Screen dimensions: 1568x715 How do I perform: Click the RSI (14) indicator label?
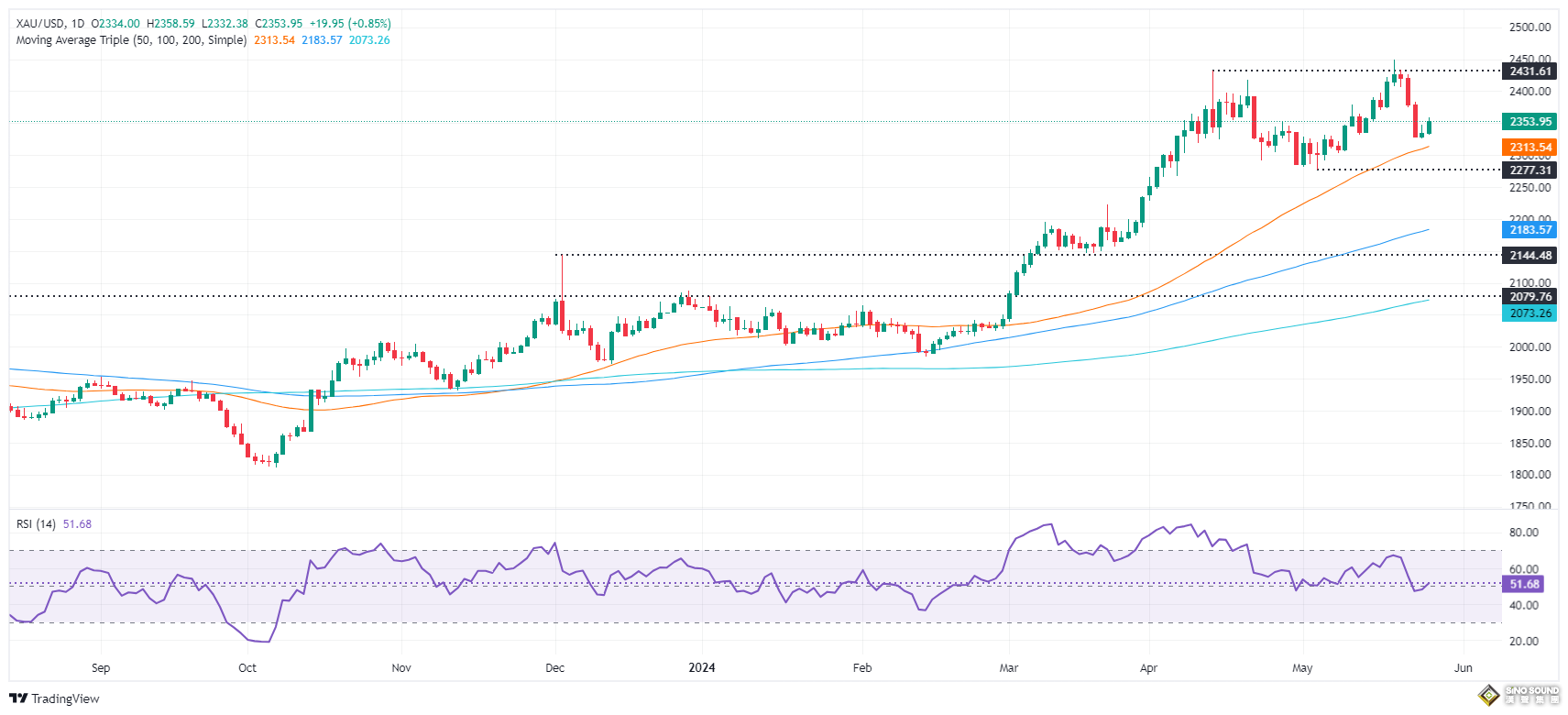[x=36, y=524]
